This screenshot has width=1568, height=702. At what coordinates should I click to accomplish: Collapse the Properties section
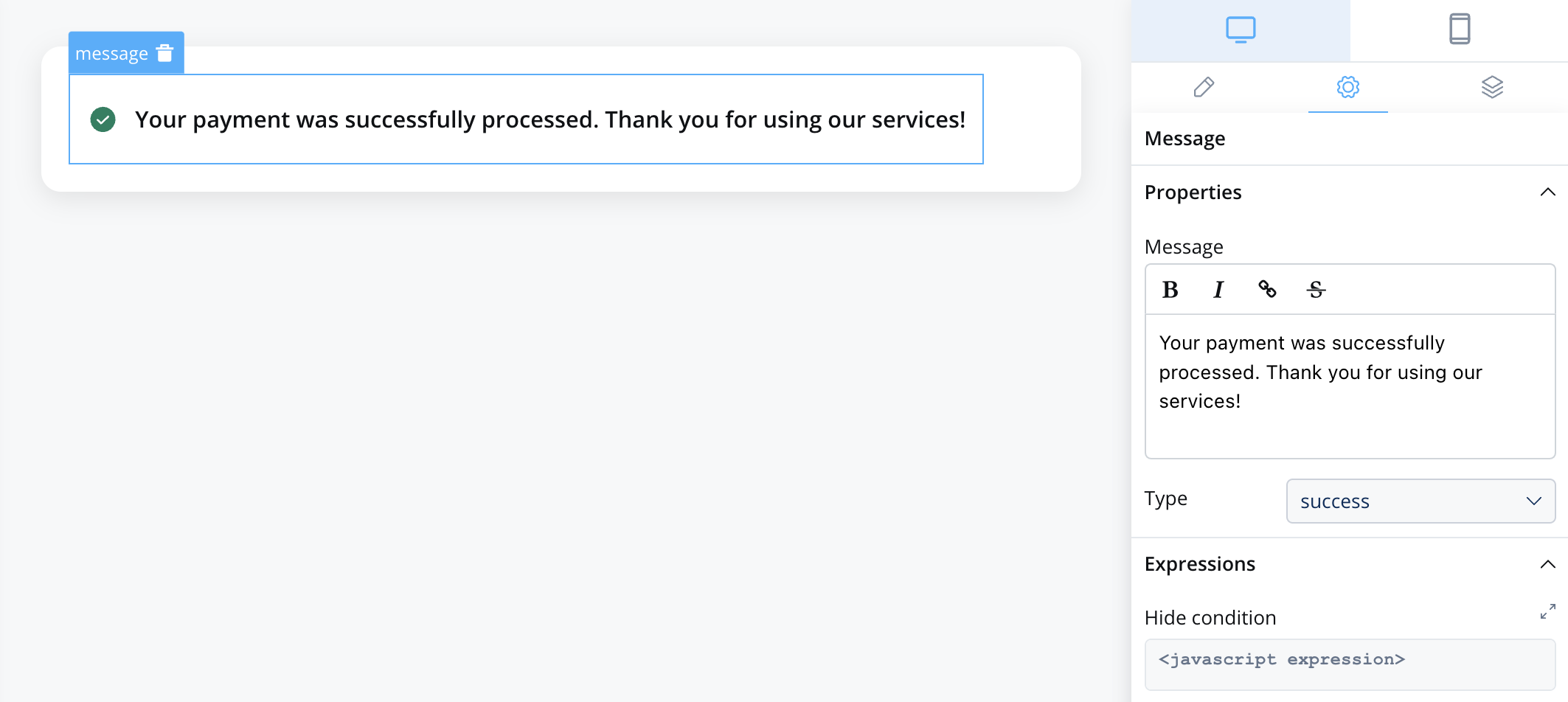[x=1547, y=192]
